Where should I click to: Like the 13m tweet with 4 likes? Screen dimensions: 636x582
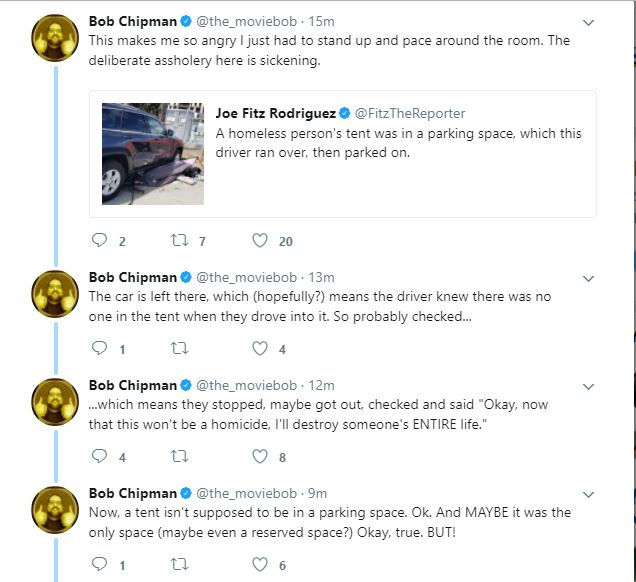pyautogui.click(x=260, y=348)
